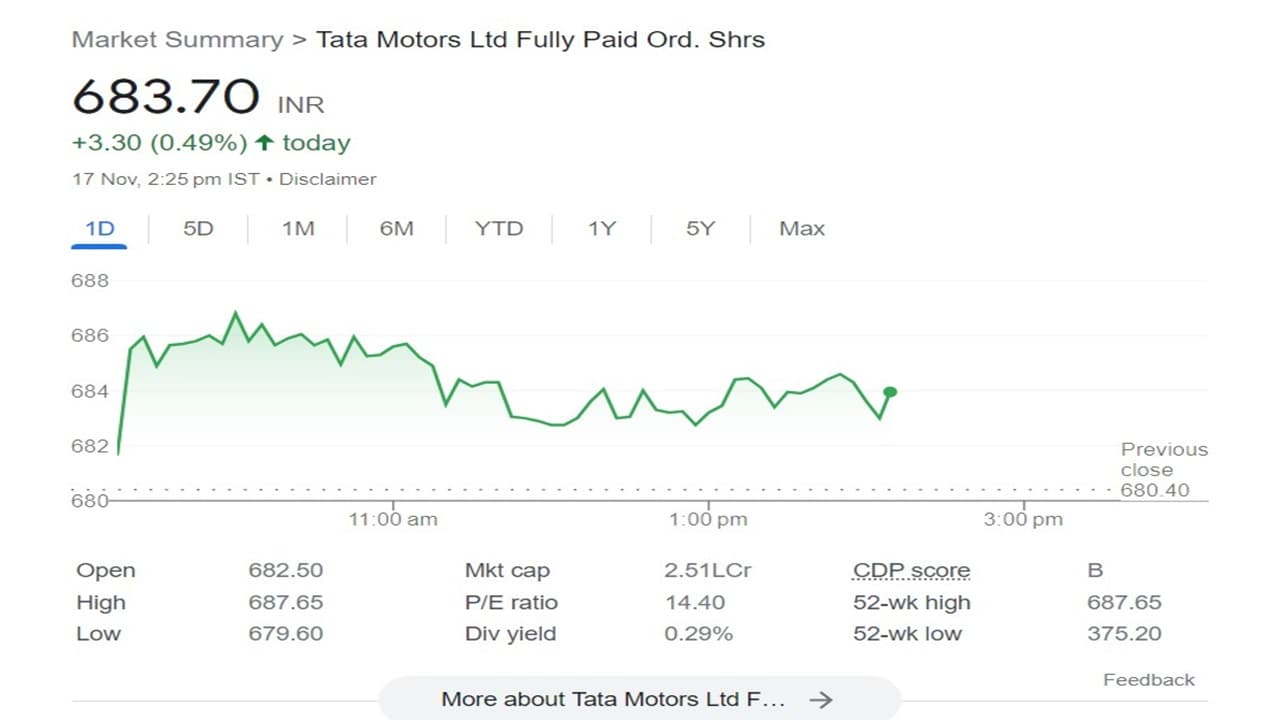The width and height of the screenshot is (1280, 720).
Task: Select the YTD time range
Action: coord(499,229)
